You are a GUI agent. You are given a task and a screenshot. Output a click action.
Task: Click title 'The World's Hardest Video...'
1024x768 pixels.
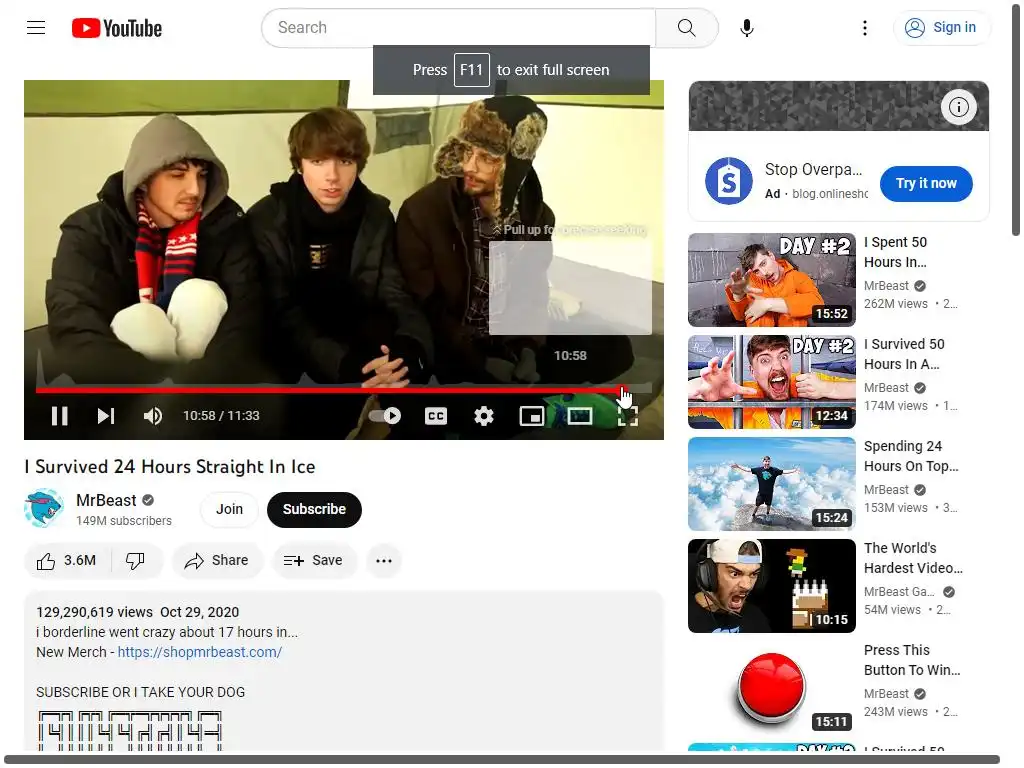click(x=913, y=558)
